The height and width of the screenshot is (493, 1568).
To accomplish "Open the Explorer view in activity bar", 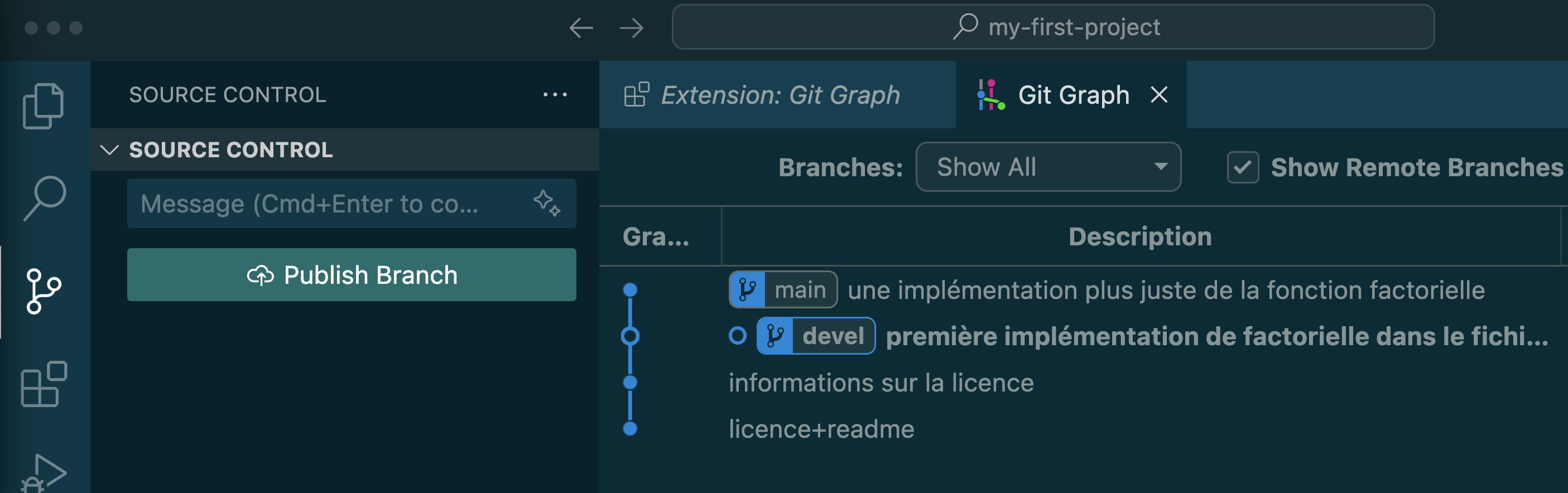I will pyautogui.click(x=43, y=106).
